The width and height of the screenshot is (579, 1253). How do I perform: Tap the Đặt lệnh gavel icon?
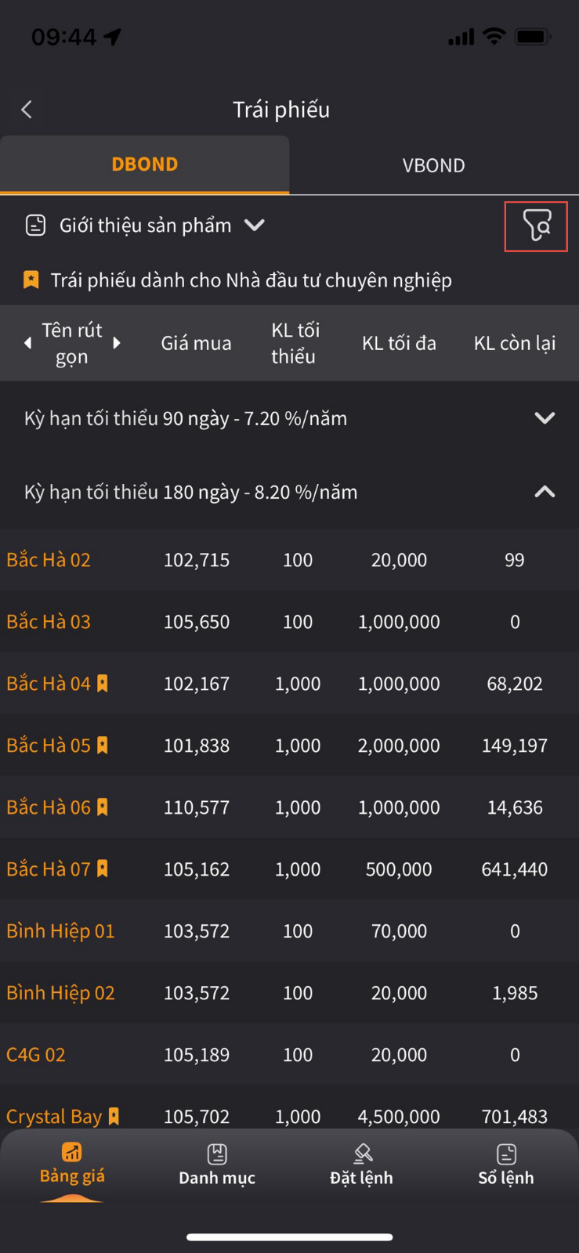362,1154
